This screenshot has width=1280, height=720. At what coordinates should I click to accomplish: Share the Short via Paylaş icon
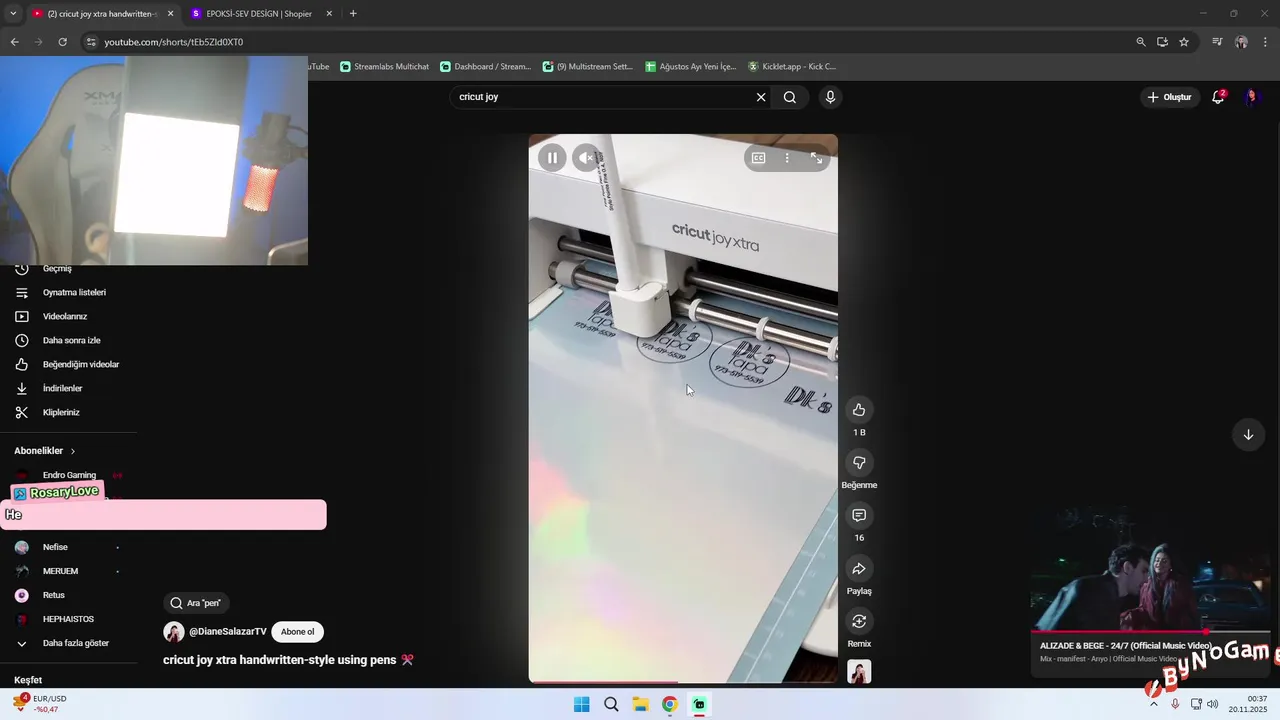859,569
